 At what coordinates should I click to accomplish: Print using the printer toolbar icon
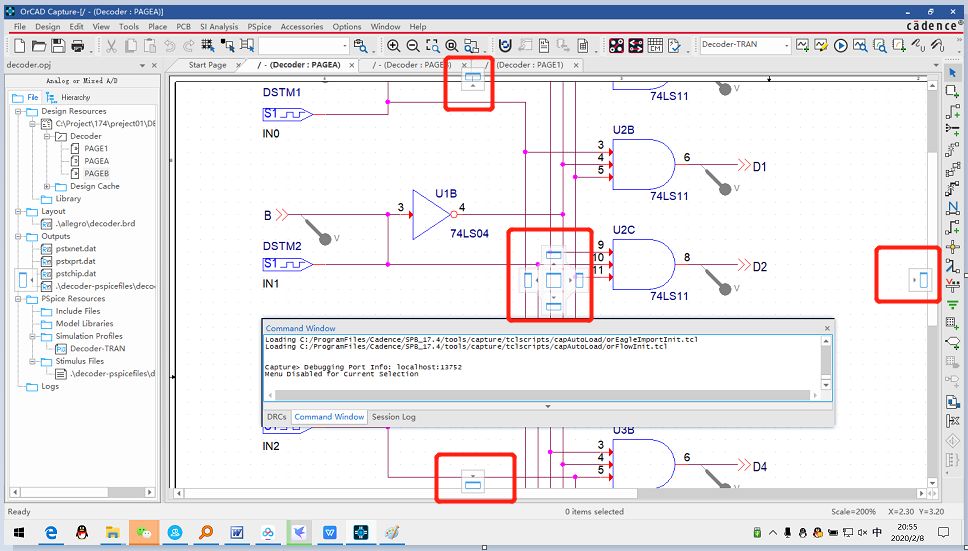point(77,46)
